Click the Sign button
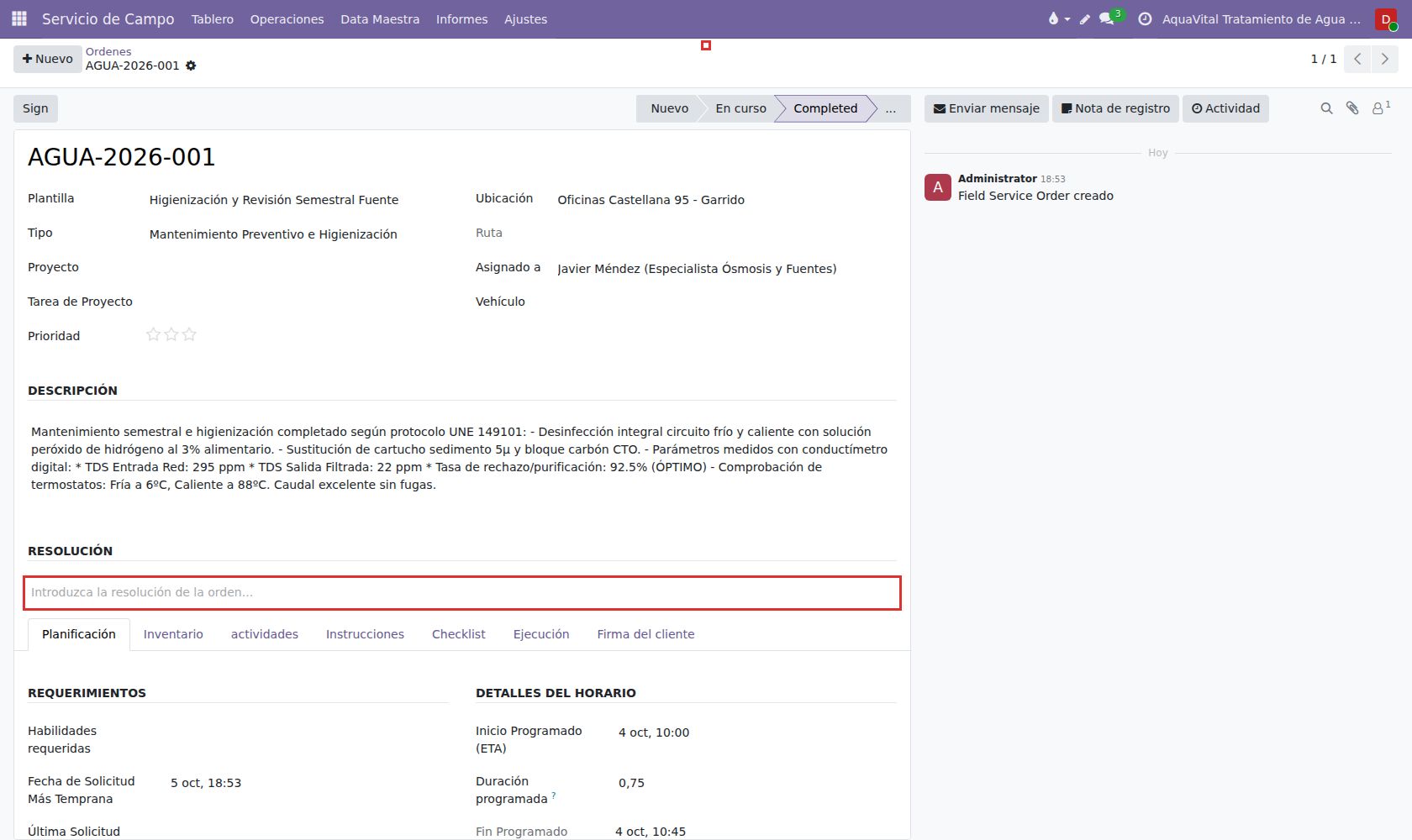Image resolution: width=1412 pixels, height=840 pixels. tap(35, 108)
